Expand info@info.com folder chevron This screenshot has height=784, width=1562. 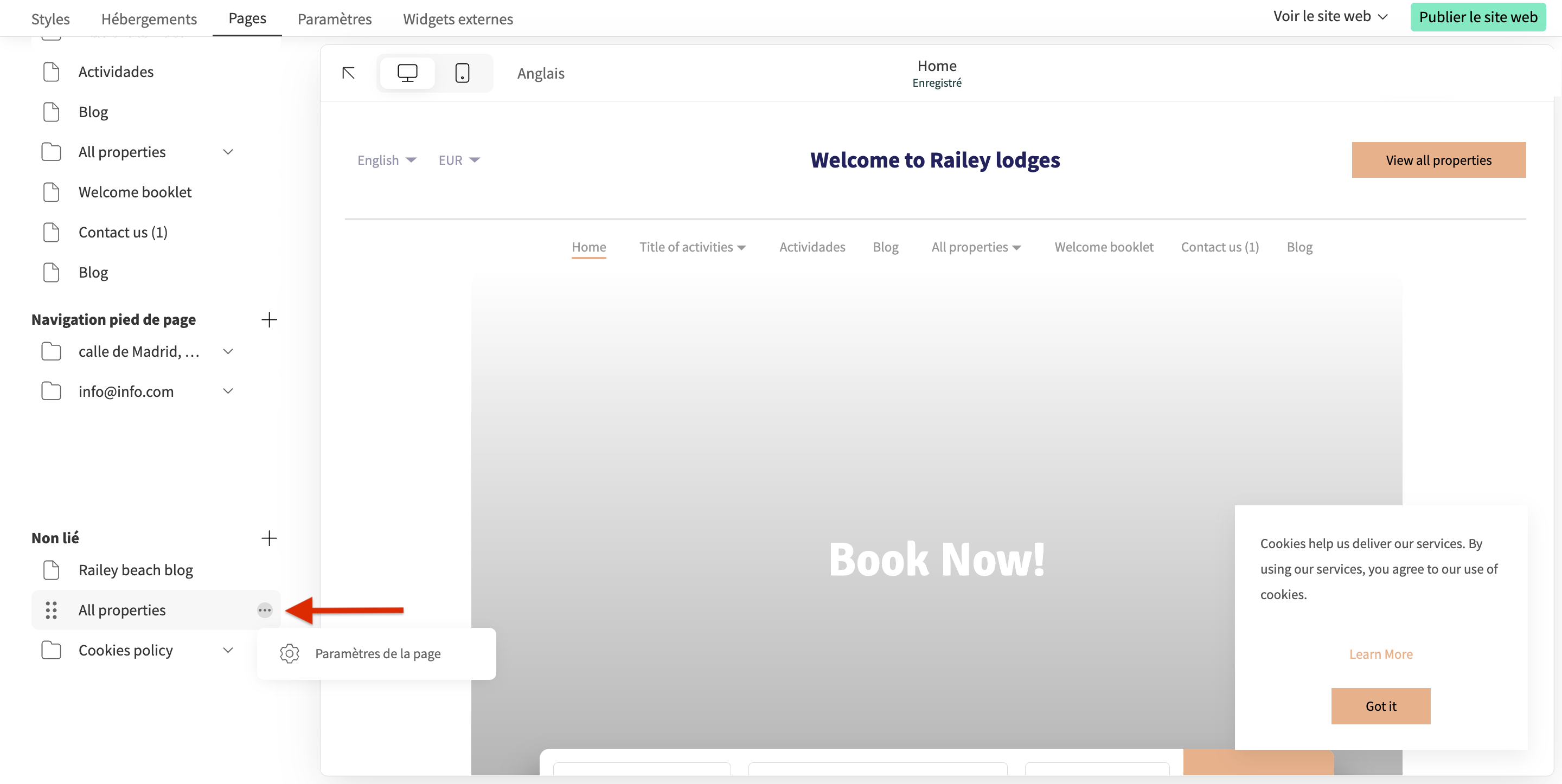click(x=228, y=391)
